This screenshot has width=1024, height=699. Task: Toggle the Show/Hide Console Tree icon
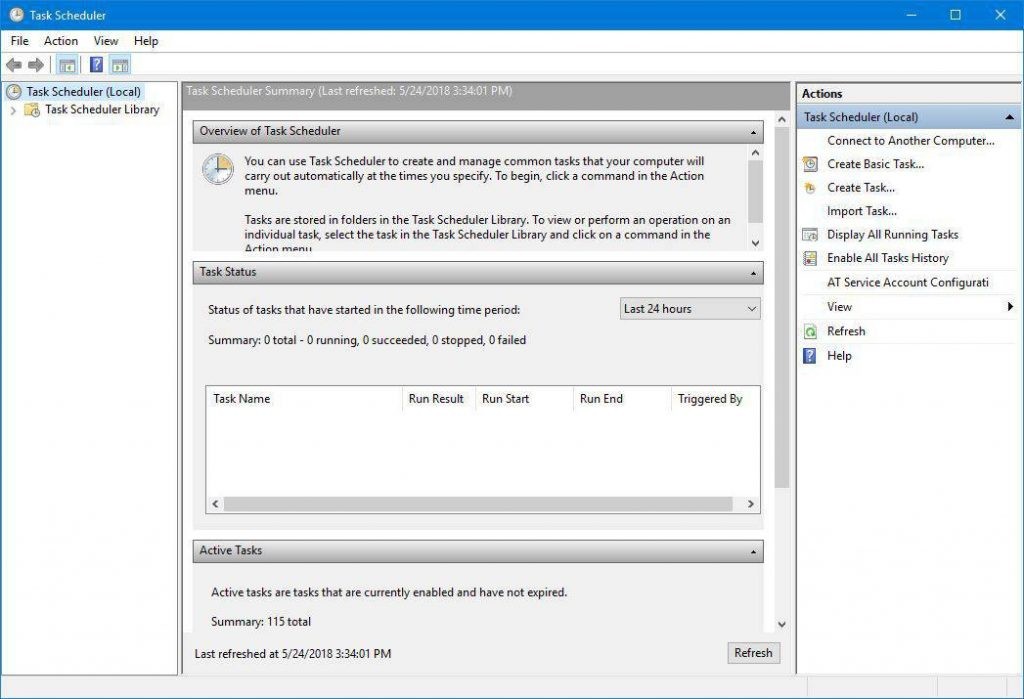click(67, 65)
